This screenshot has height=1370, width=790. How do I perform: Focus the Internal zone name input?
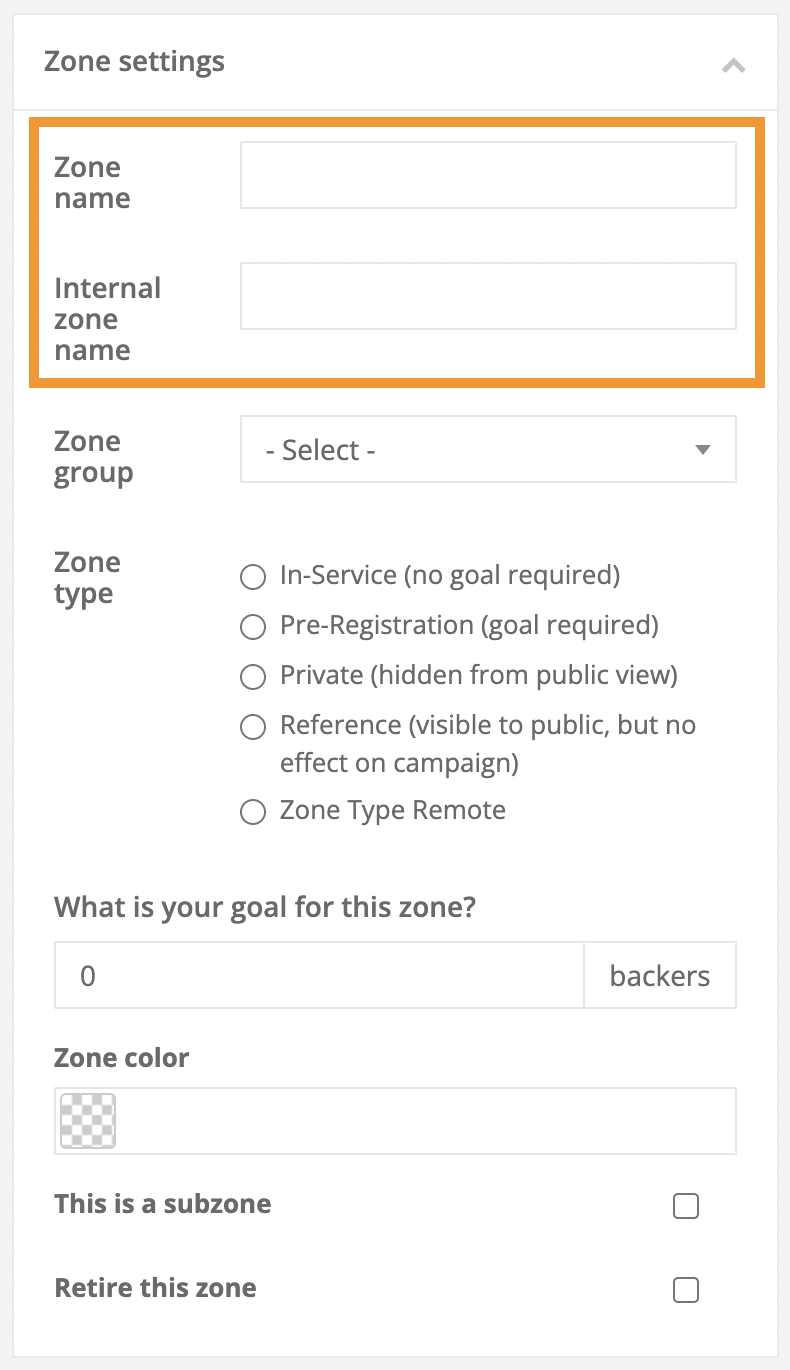[x=488, y=296]
